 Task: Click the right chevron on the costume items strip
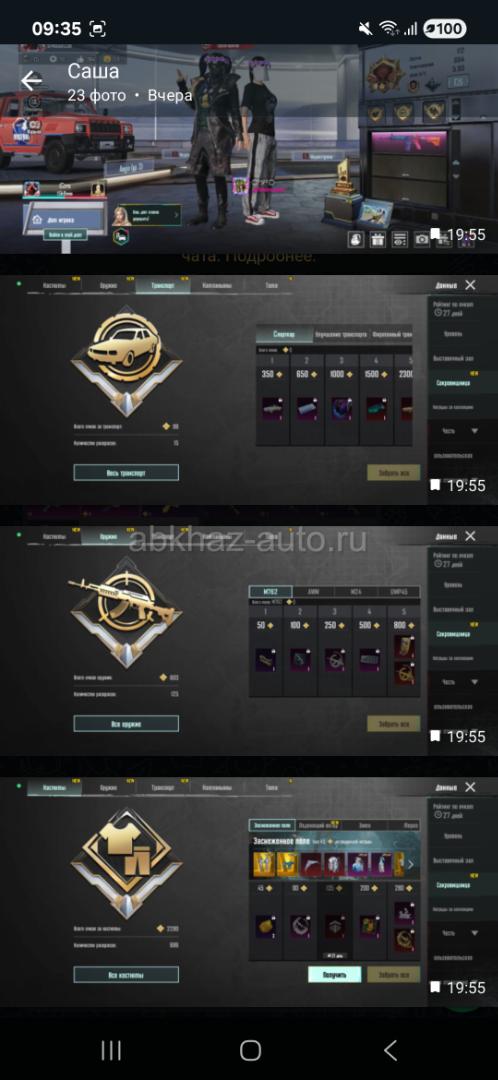(411, 864)
